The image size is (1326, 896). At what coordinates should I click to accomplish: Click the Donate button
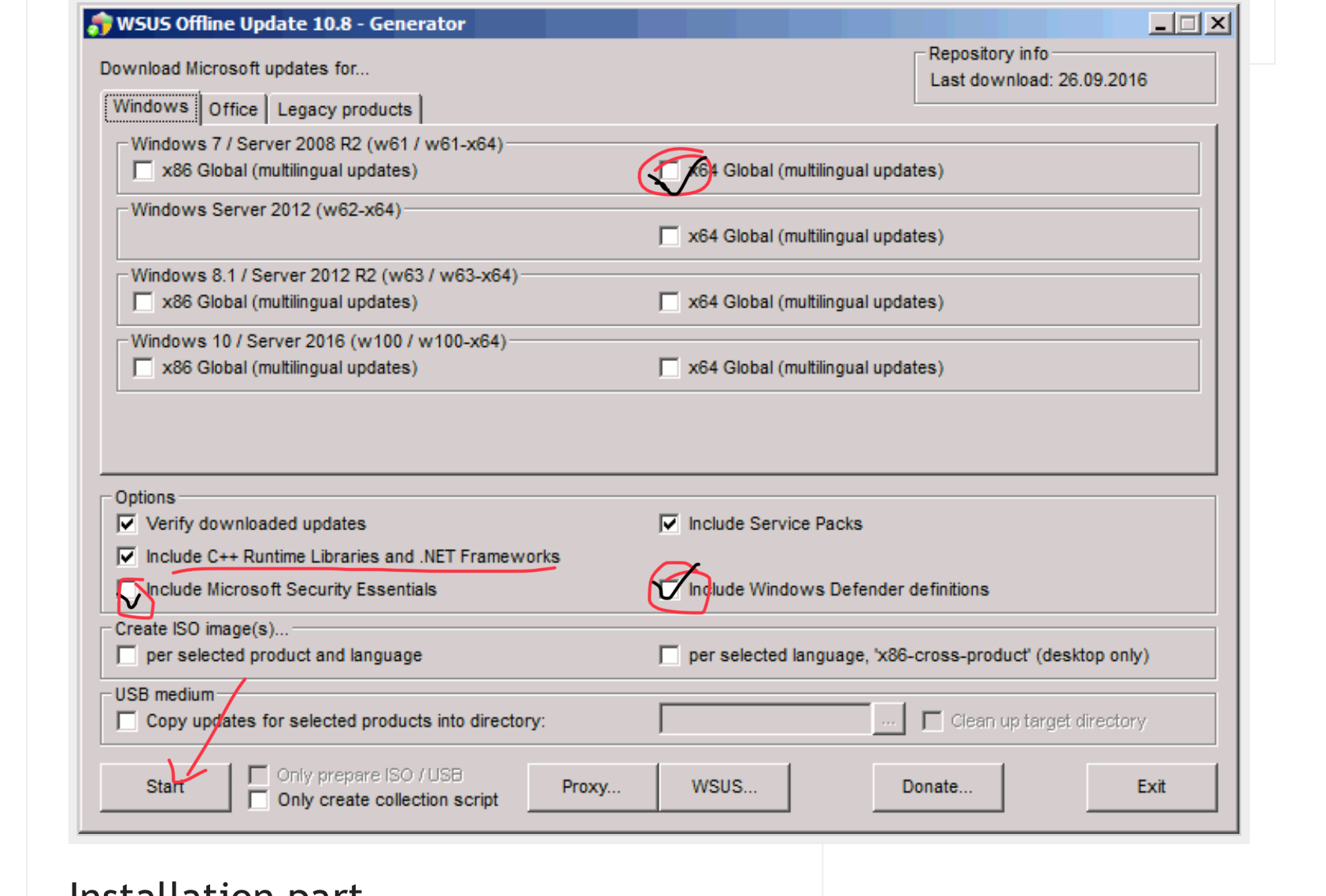[937, 787]
